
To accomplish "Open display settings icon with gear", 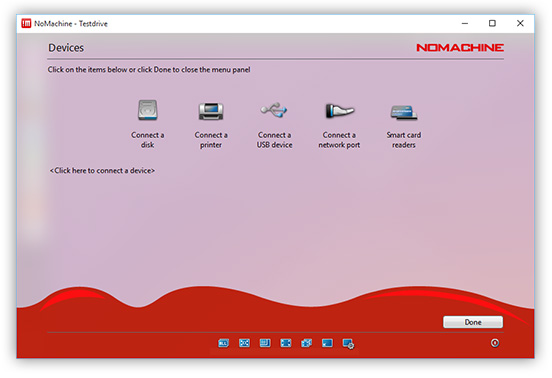I will [x=348, y=344].
